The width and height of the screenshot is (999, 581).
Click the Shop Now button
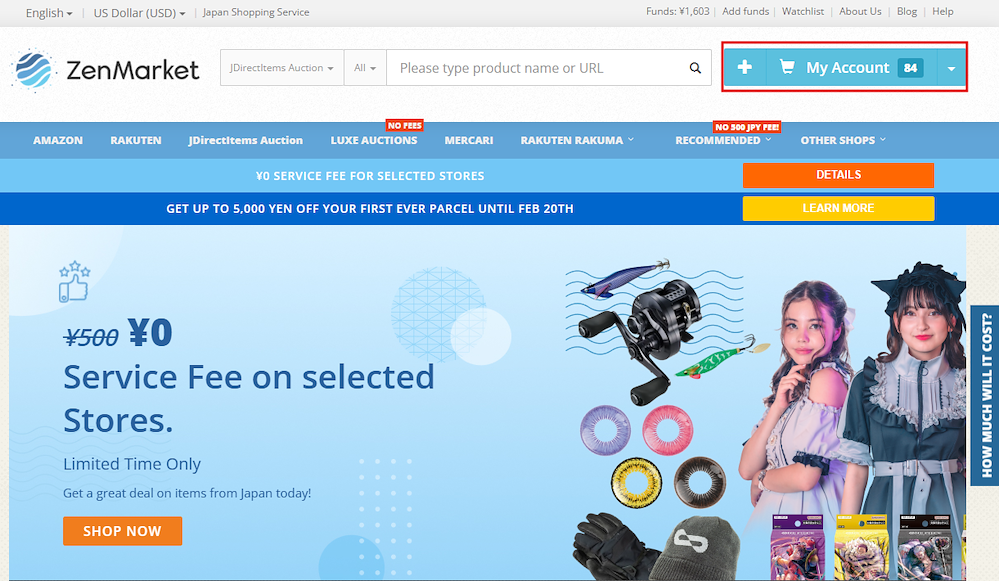(122, 531)
